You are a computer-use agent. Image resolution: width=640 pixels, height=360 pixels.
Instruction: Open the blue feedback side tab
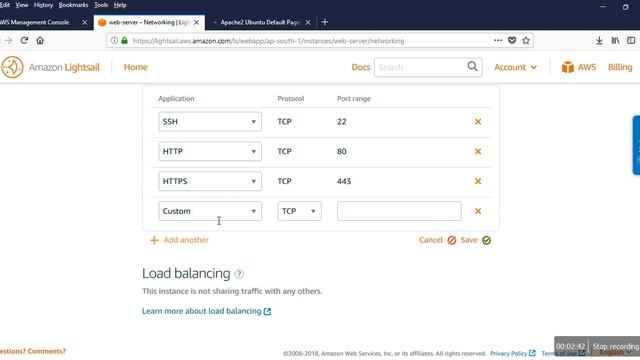636,145
